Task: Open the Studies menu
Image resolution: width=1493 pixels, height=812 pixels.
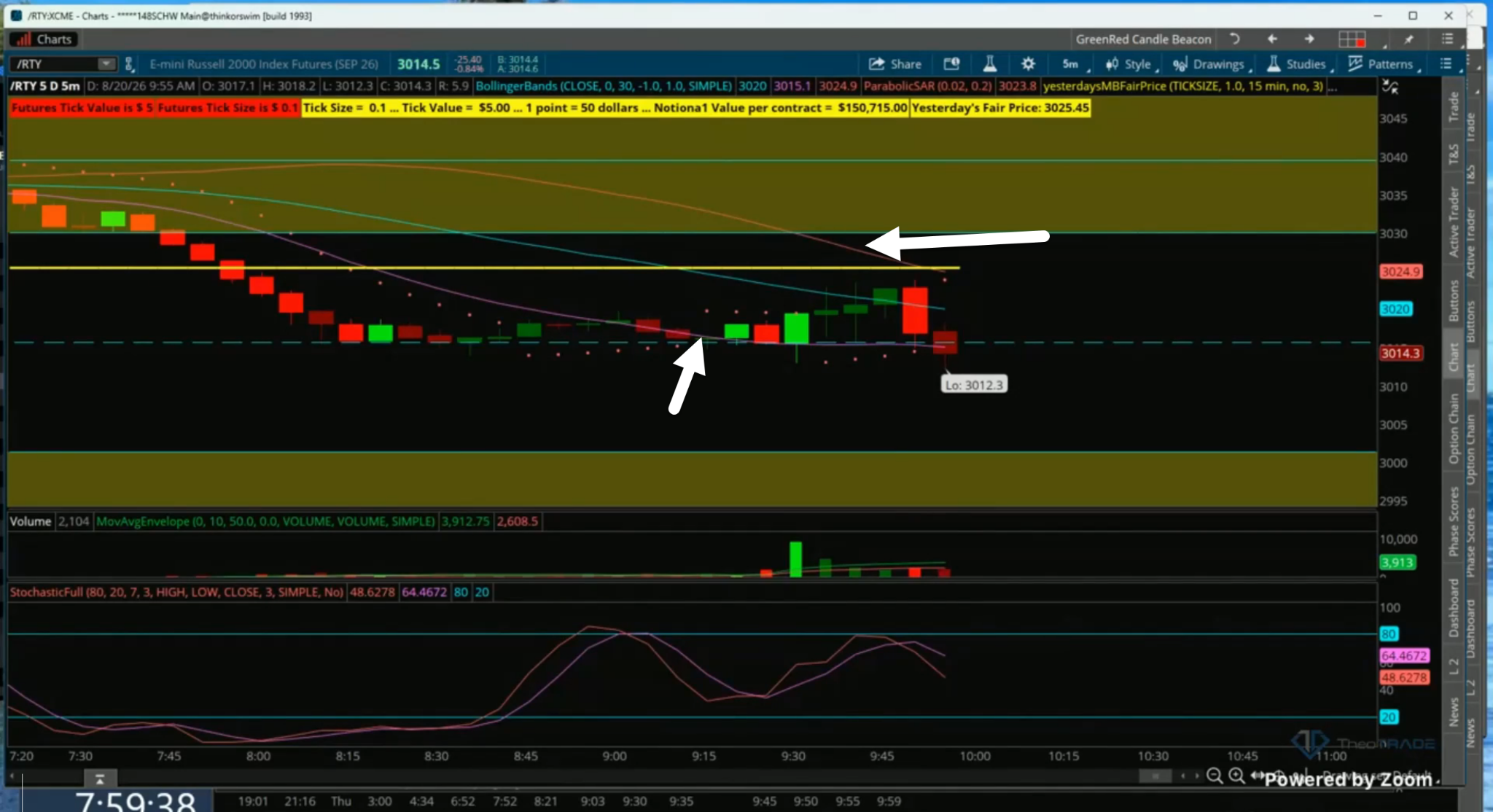Action: 1298,64
